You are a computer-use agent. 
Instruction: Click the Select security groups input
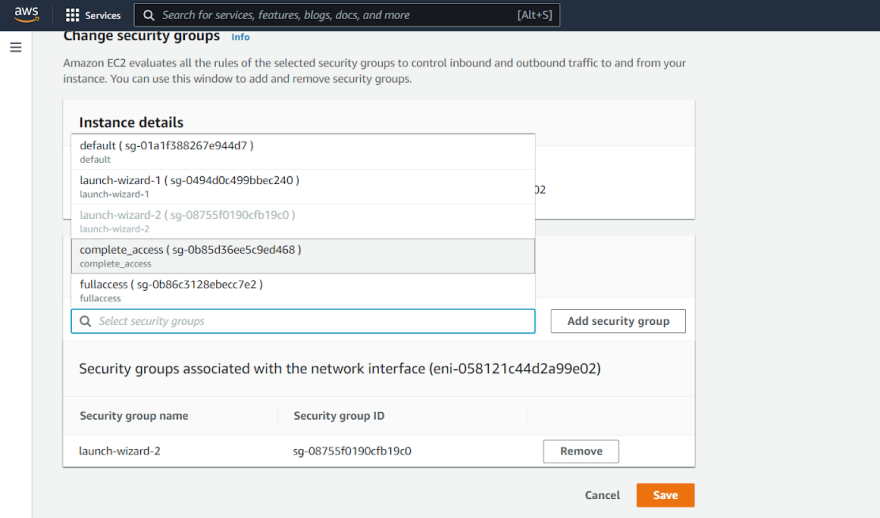[303, 321]
